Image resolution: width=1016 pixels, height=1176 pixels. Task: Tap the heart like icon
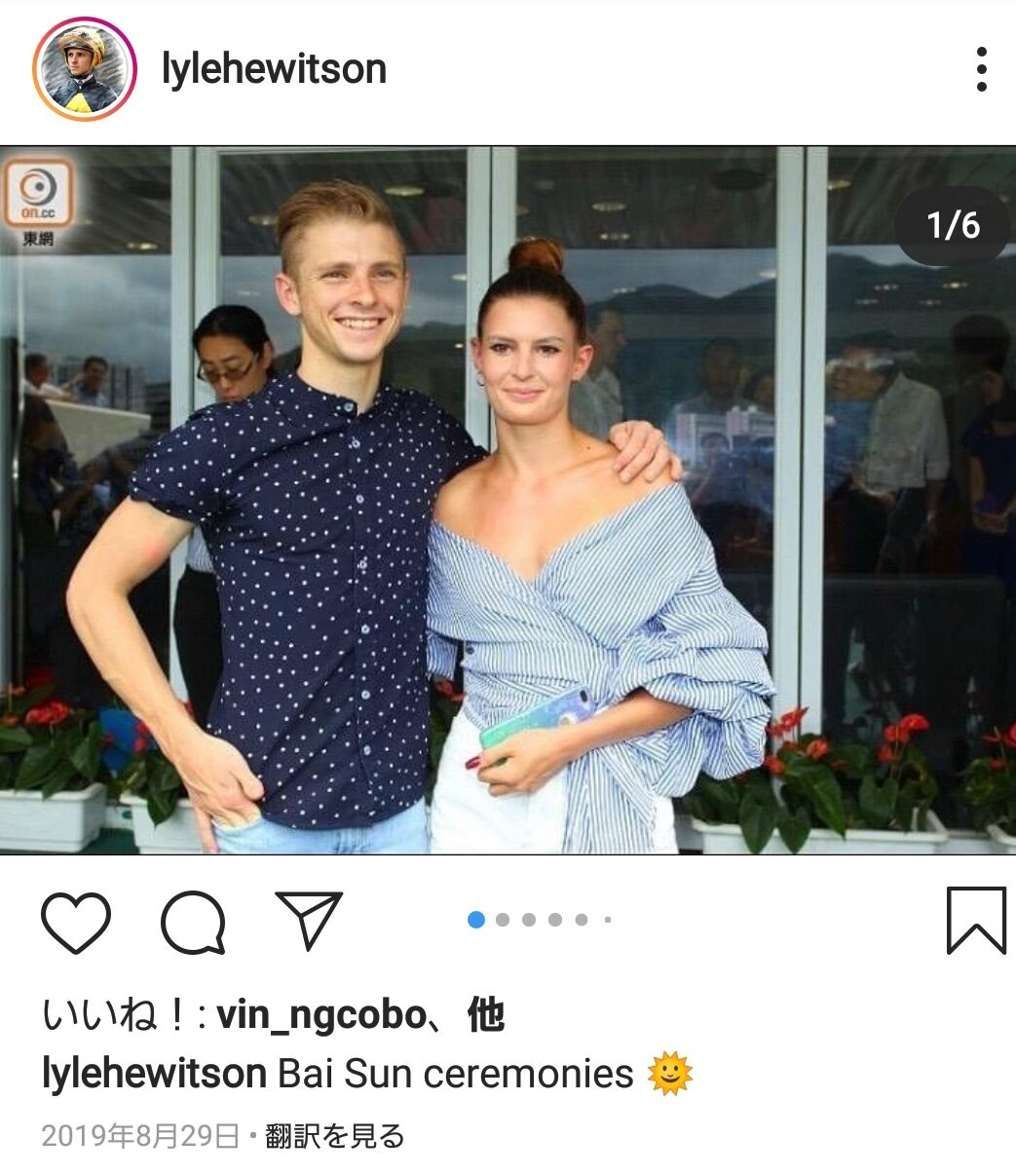click(x=76, y=921)
